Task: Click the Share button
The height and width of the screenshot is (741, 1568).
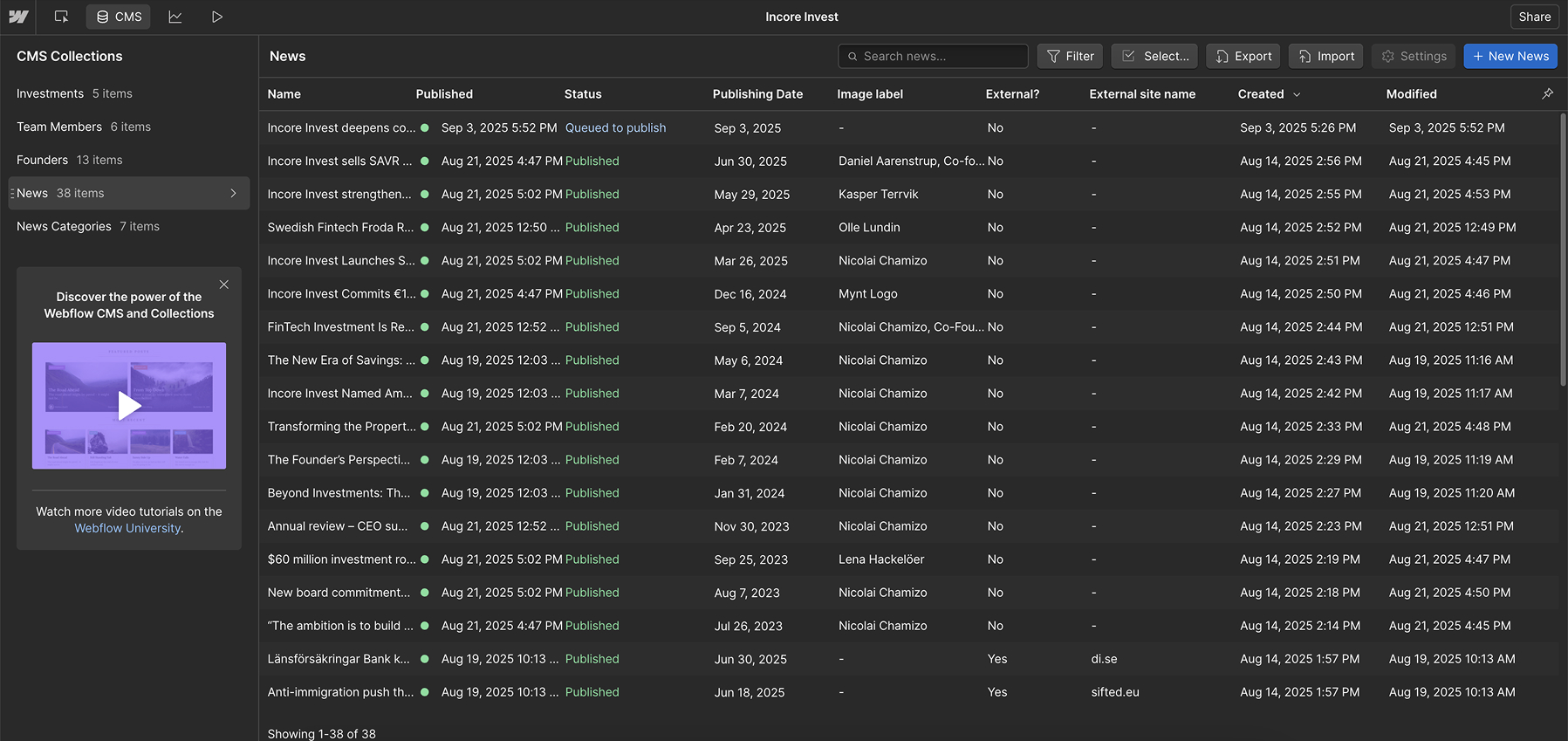Action: tap(1534, 17)
